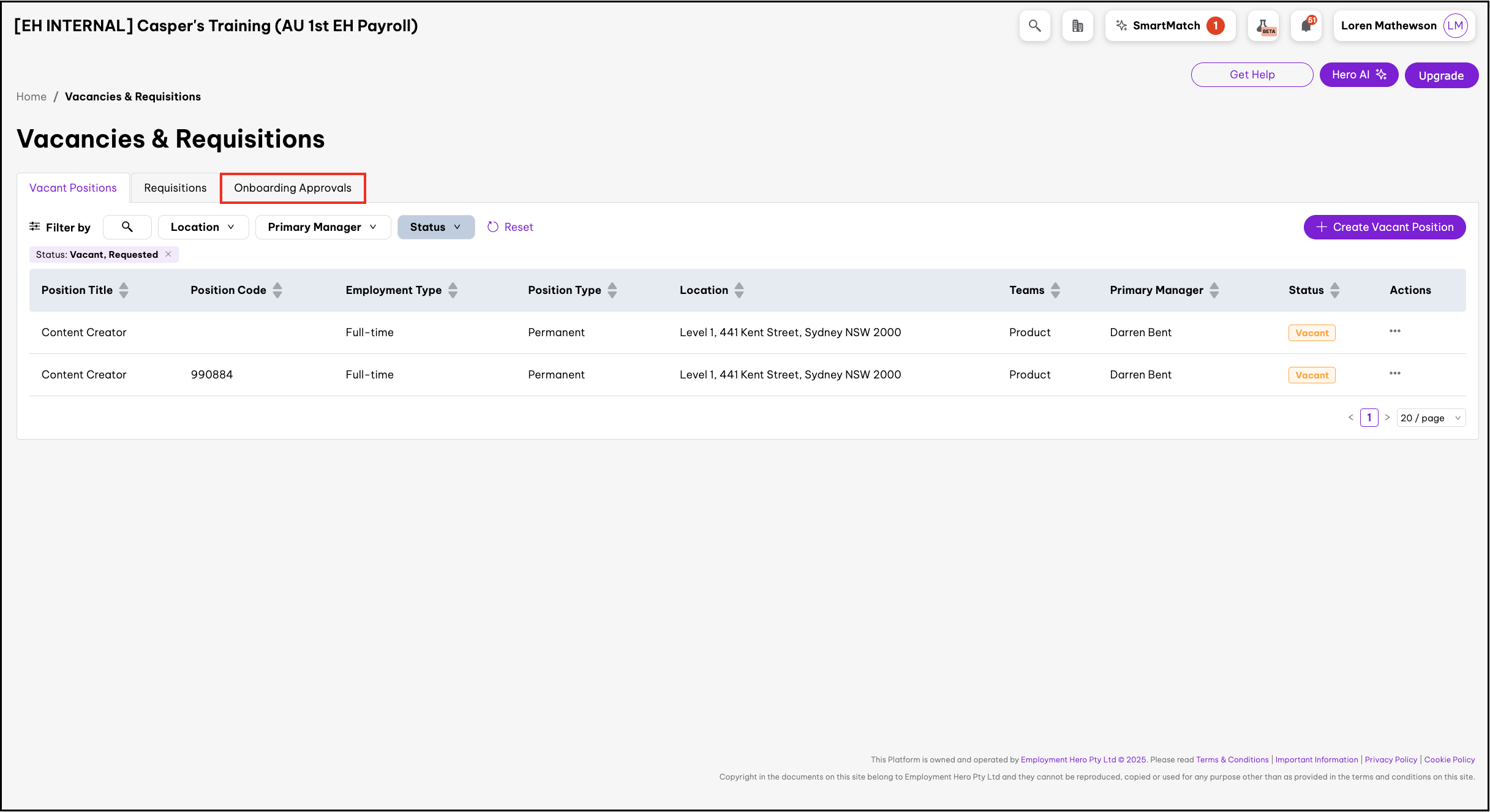Sort table by Position Title
The height and width of the screenshot is (812, 1490).
coord(124,290)
